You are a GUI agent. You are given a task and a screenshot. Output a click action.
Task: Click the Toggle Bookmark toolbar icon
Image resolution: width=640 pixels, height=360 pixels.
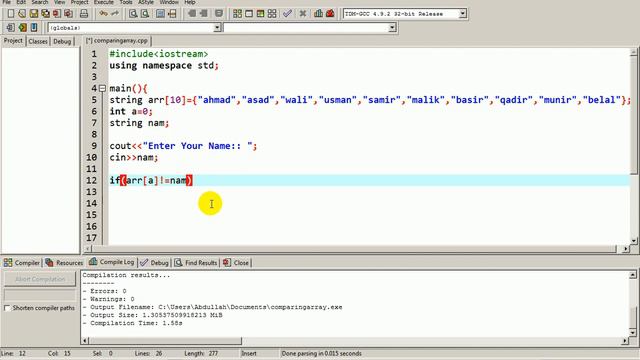click(x=22, y=27)
